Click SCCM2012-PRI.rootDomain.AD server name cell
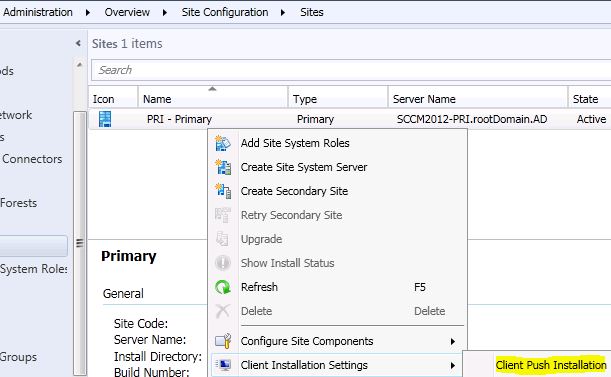Image resolution: width=611 pixels, height=377 pixels. 472,119
